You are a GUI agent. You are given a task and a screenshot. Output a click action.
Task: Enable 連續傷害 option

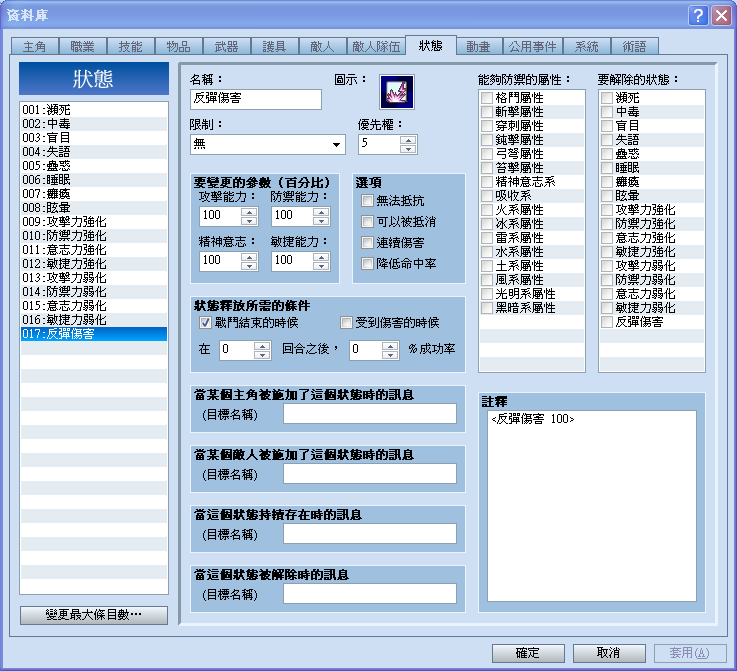coord(368,243)
